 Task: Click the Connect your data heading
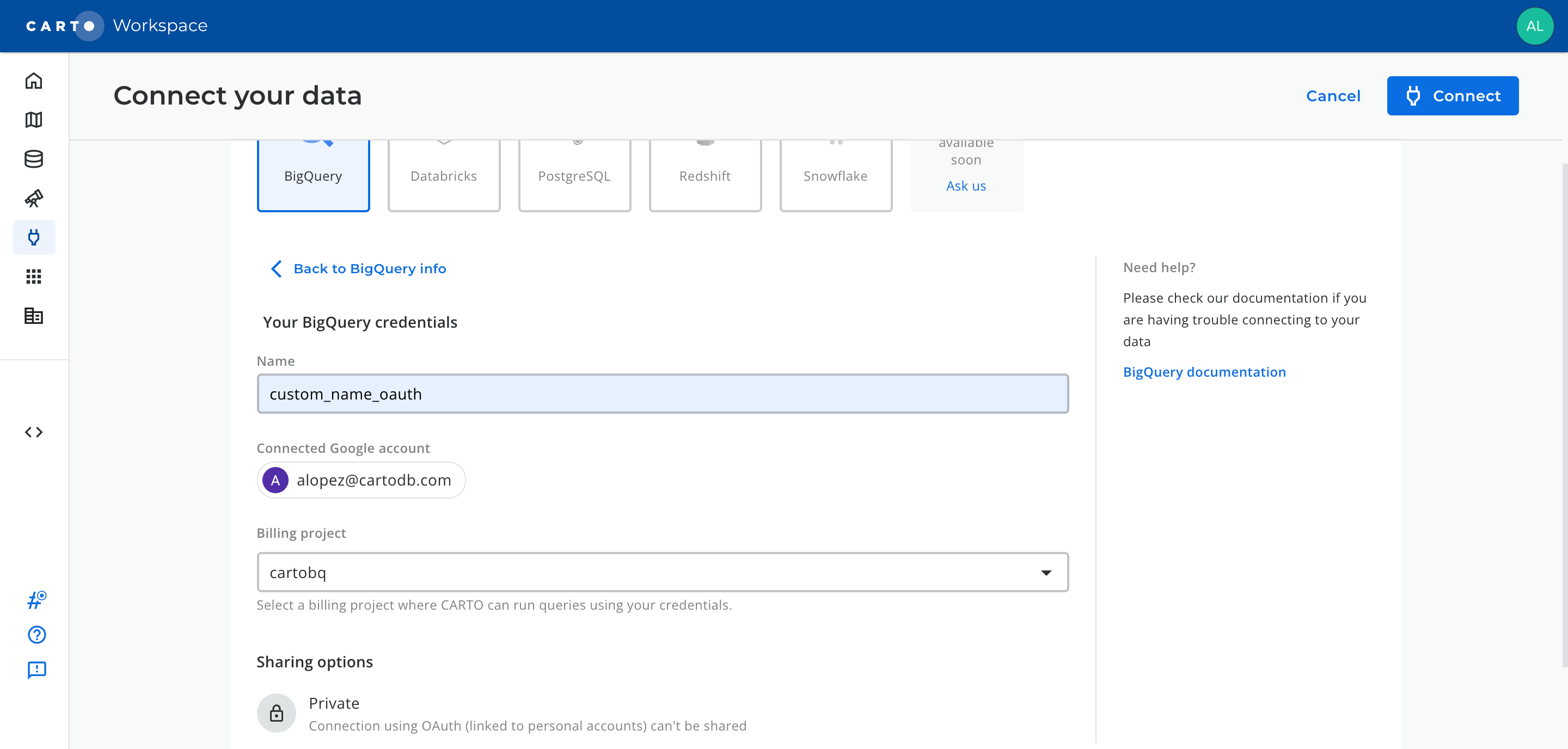pyautogui.click(x=237, y=95)
